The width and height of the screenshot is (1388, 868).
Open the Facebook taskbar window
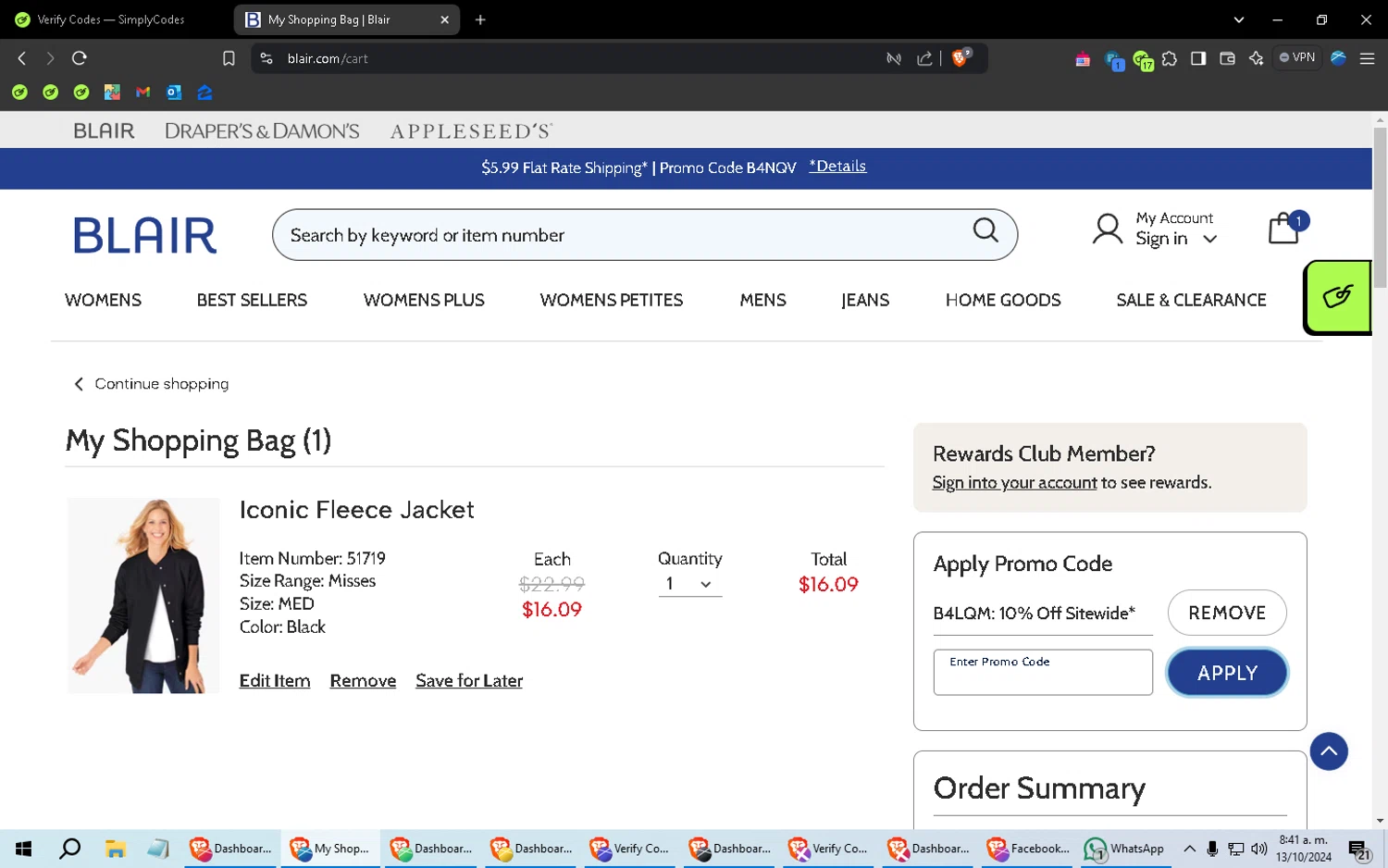(x=1029, y=849)
